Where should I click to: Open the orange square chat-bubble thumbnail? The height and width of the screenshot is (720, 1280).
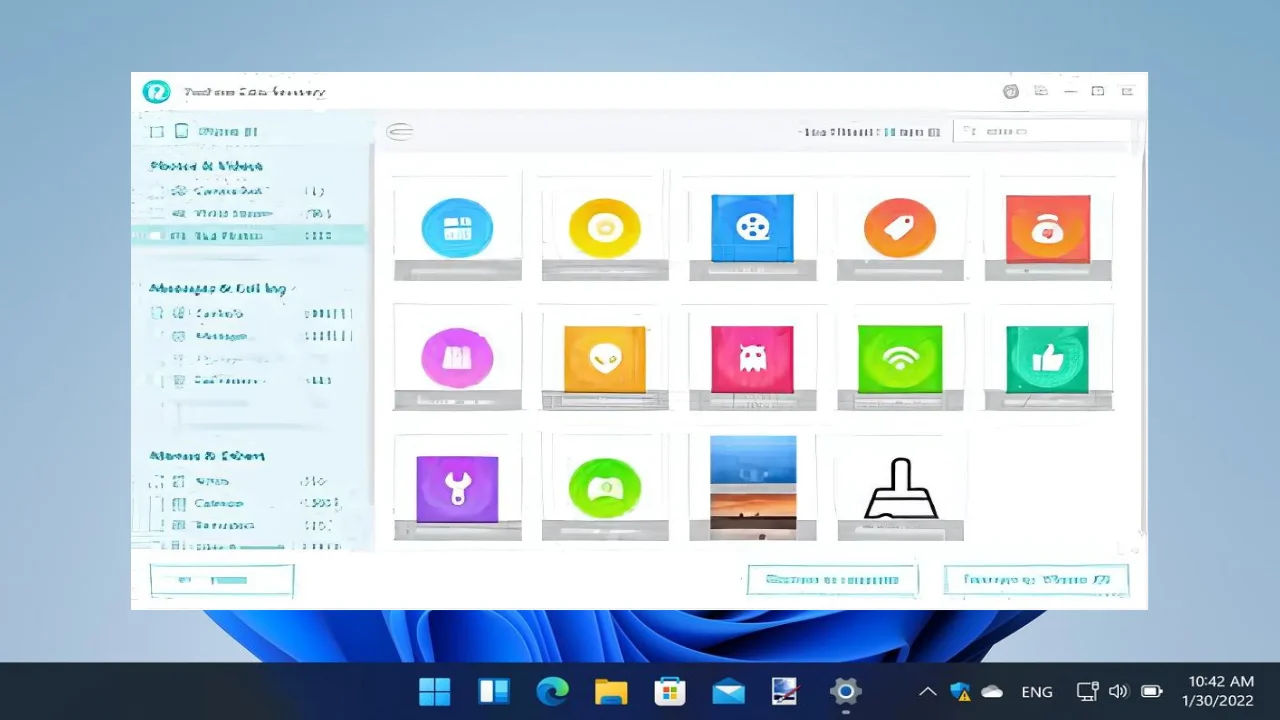tap(604, 357)
